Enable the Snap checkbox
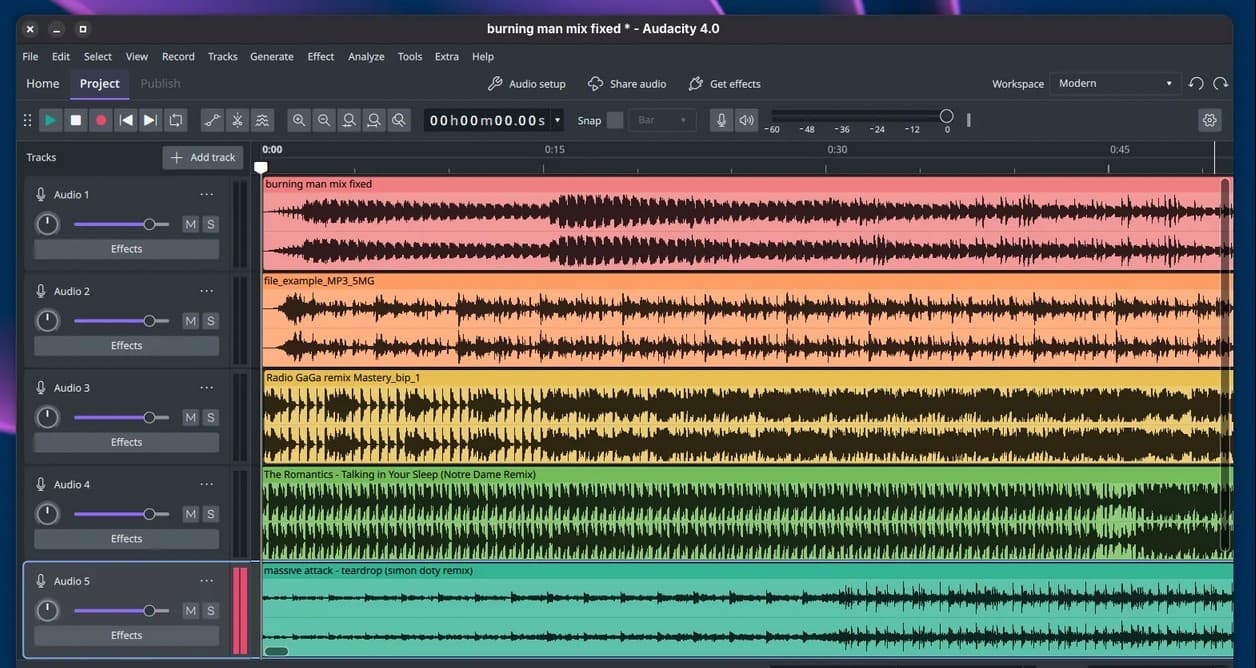This screenshot has height=668, width=1256. click(615, 120)
